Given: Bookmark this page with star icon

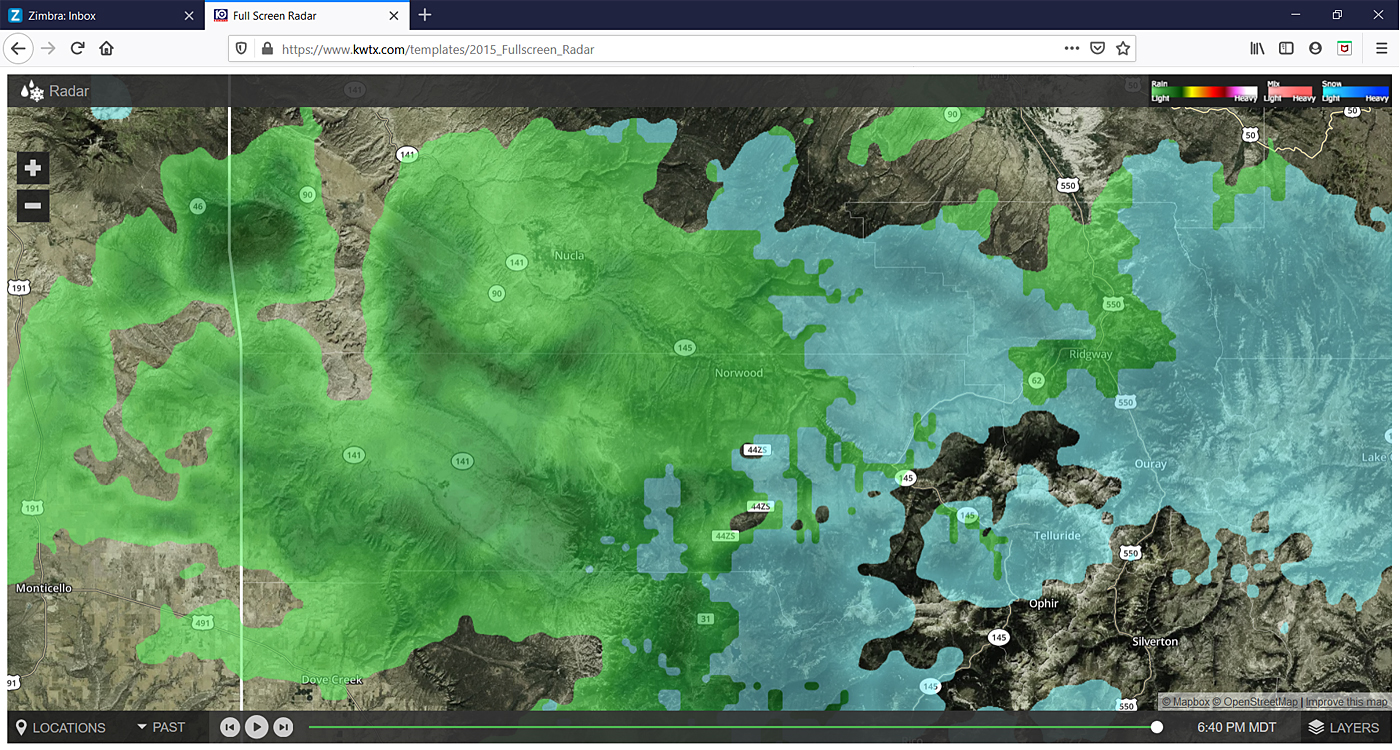Looking at the screenshot, I should tap(1123, 48).
